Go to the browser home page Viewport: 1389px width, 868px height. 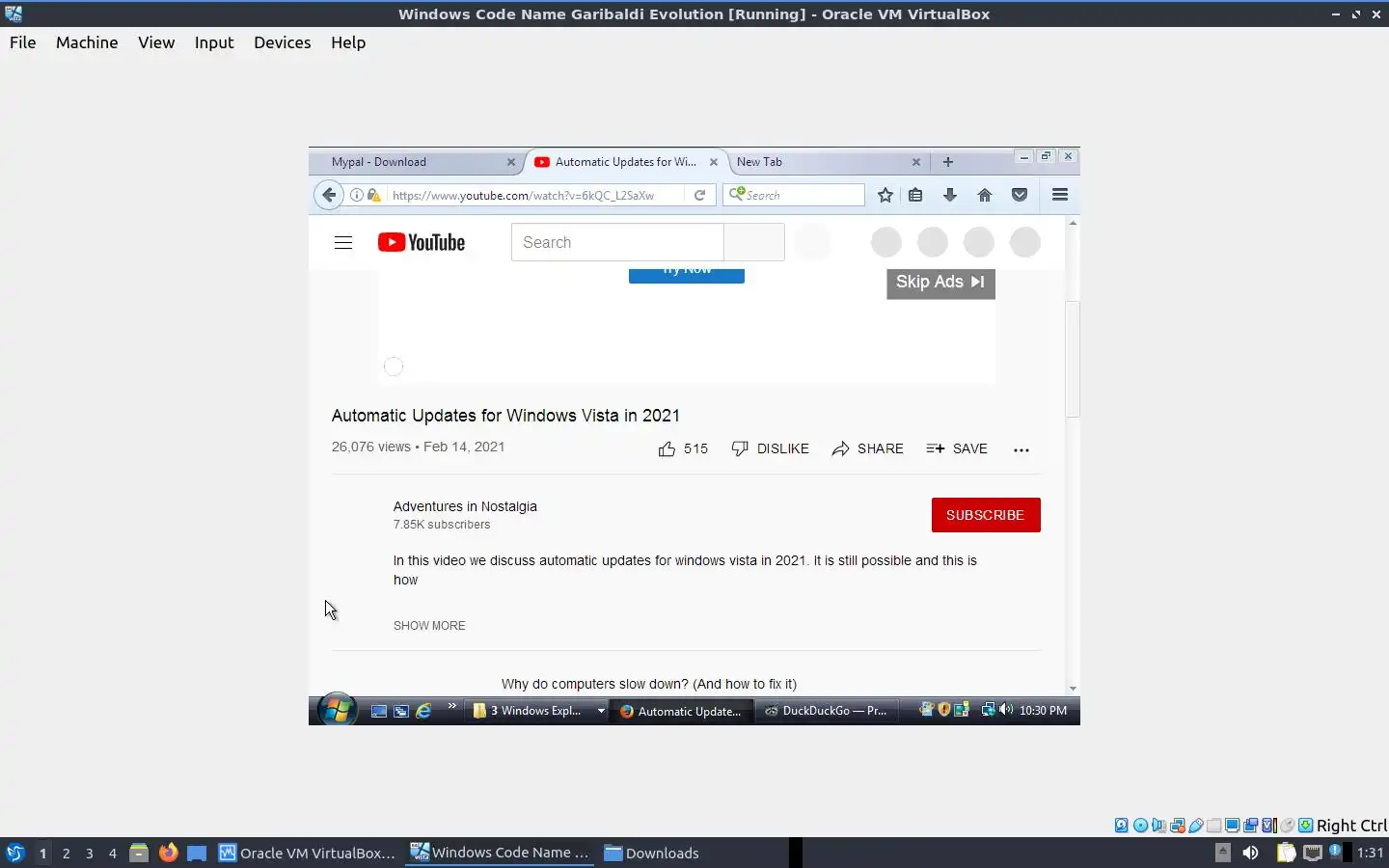(985, 195)
